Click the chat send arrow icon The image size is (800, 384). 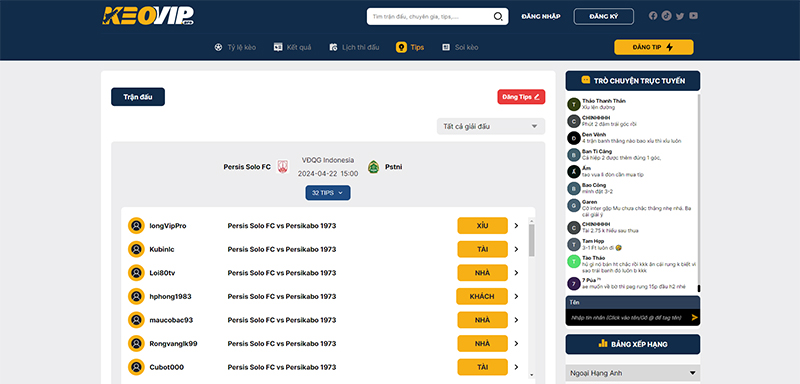[694, 317]
